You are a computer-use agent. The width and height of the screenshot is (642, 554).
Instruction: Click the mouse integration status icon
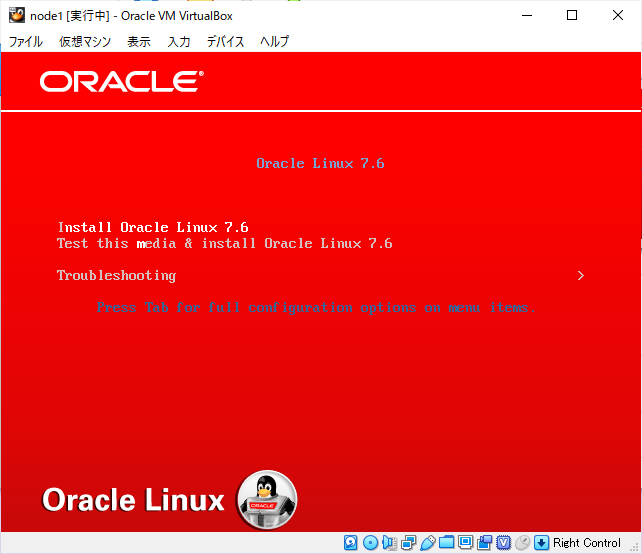coord(522,543)
